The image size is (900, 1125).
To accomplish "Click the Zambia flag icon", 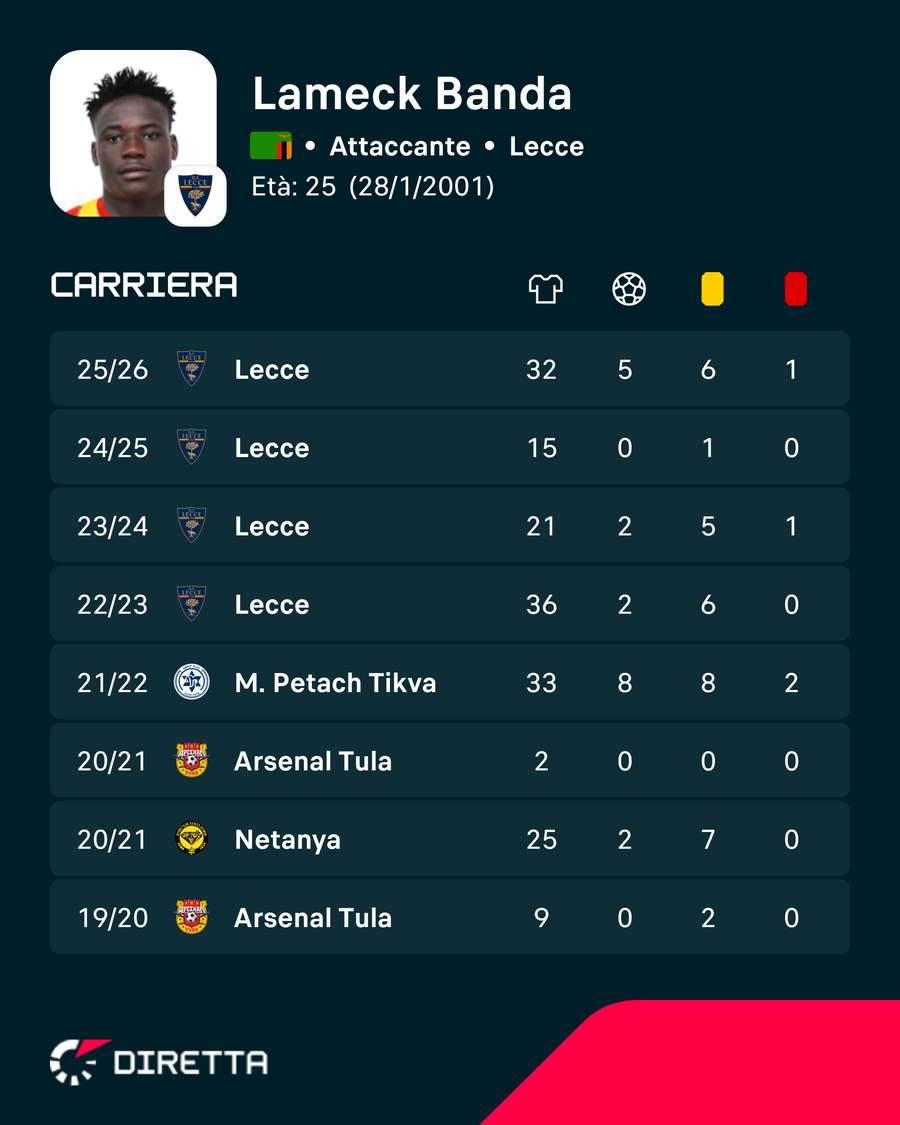I will click(271, 146).
